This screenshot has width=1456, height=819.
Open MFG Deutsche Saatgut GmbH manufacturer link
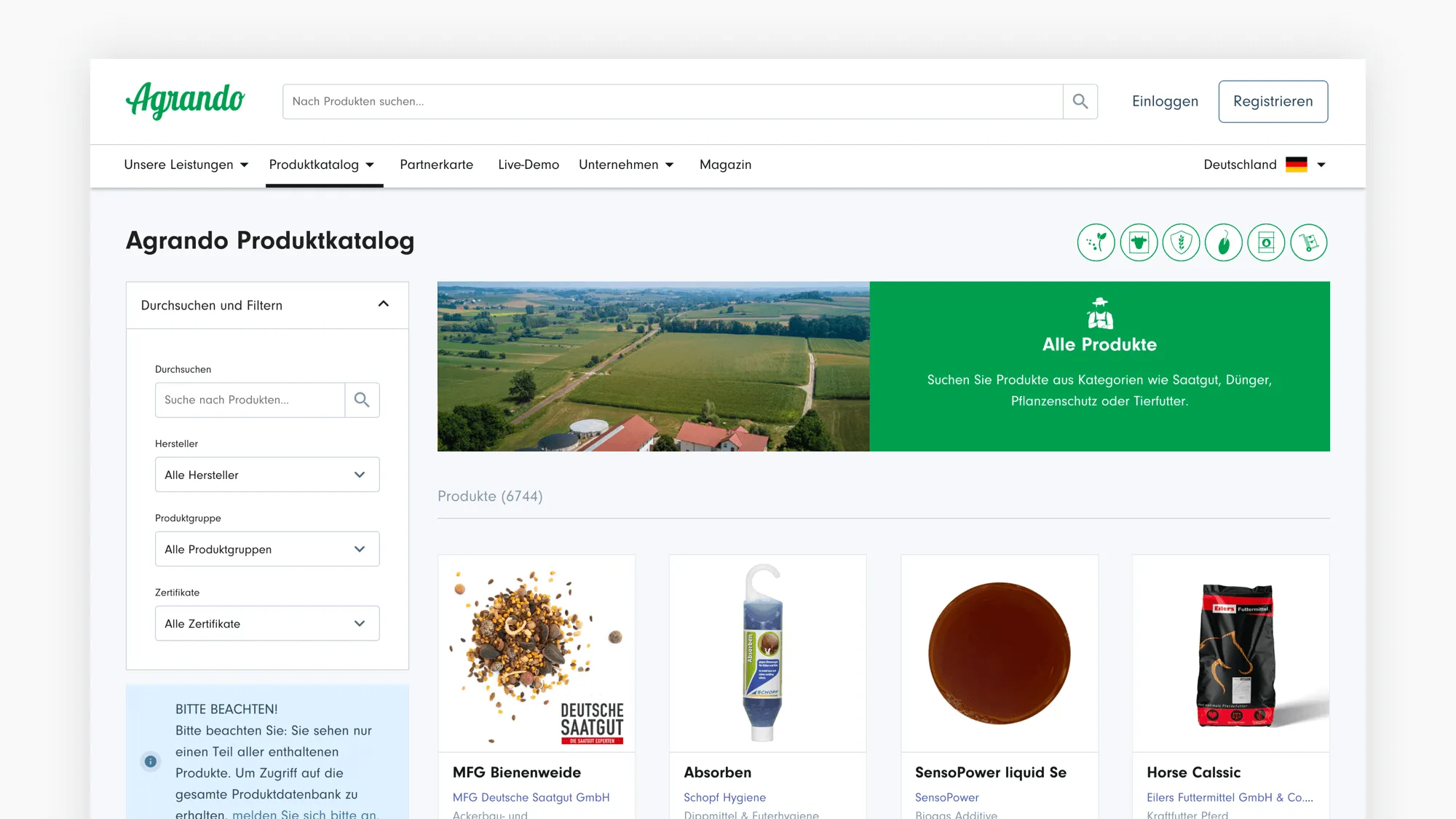coord(531,797)
